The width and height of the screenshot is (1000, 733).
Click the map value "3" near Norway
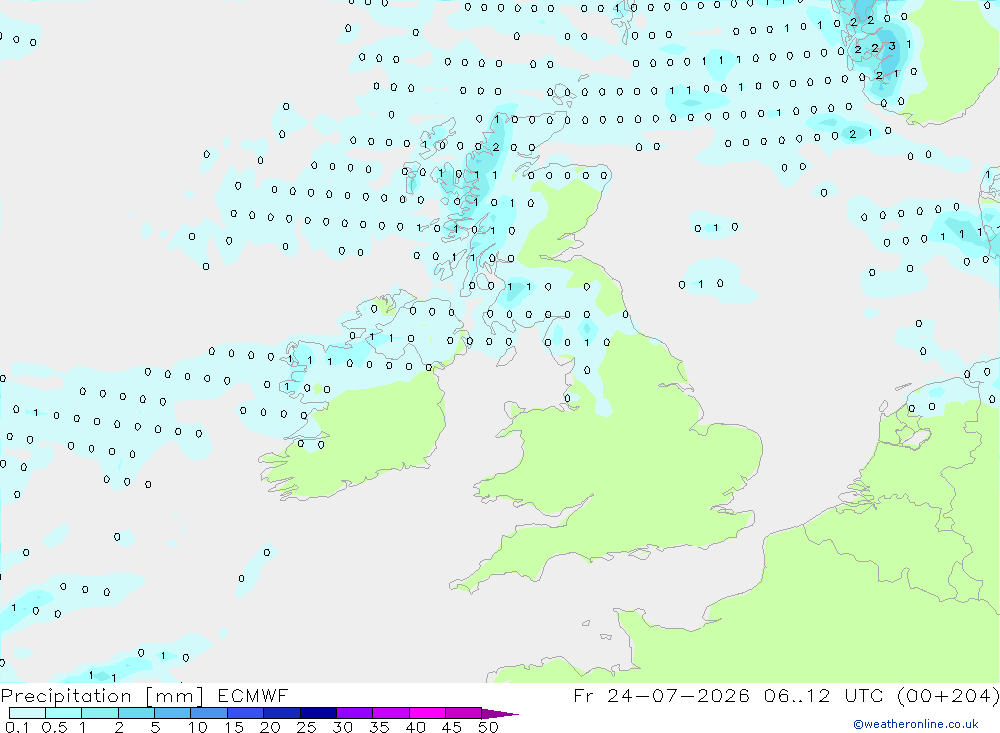[892, 46]
